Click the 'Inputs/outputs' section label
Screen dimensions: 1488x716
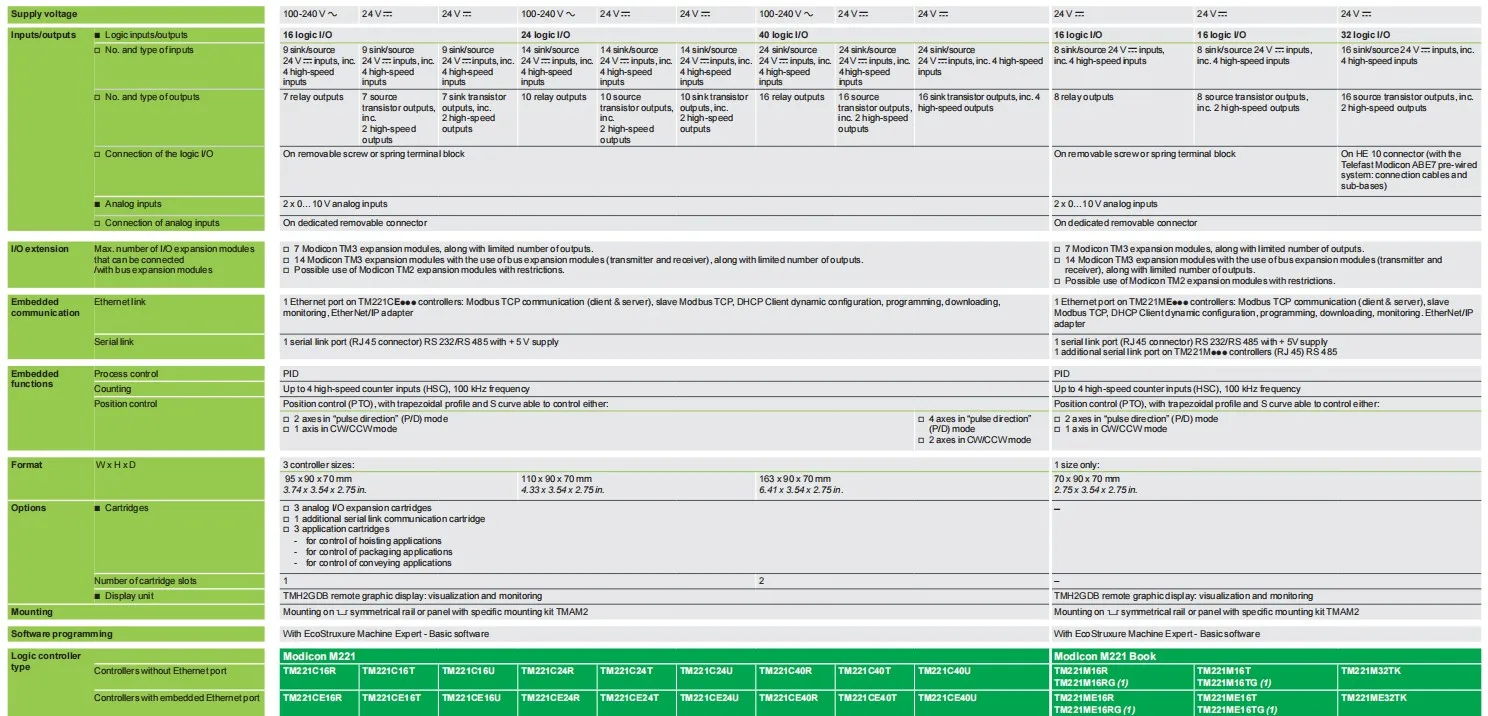pyautogui.click(x=43, y=35)
